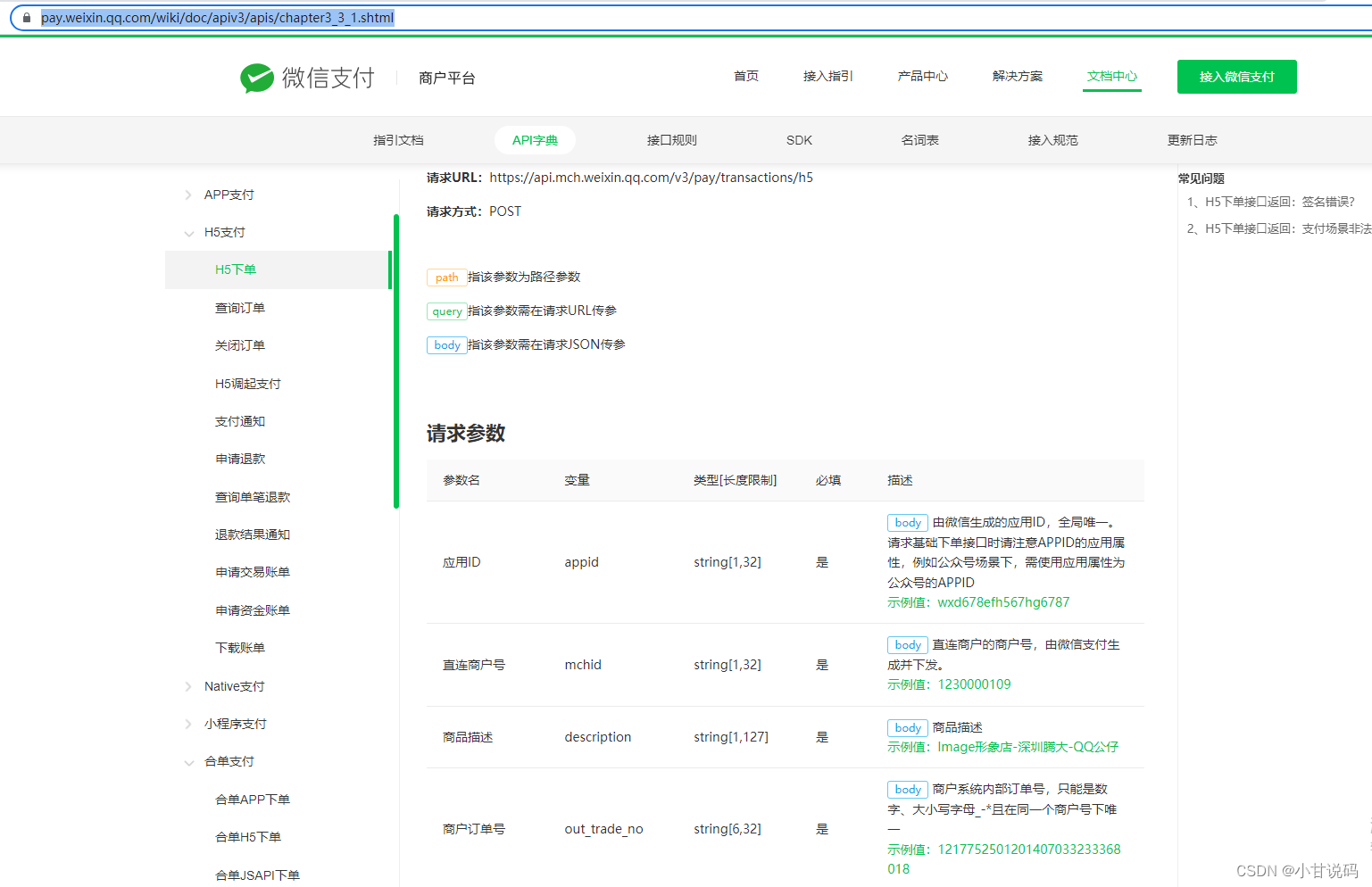This screenshot has height=887, width=1372.
Task: Click the 接入微信支付 button
Action: point(1236,77)
